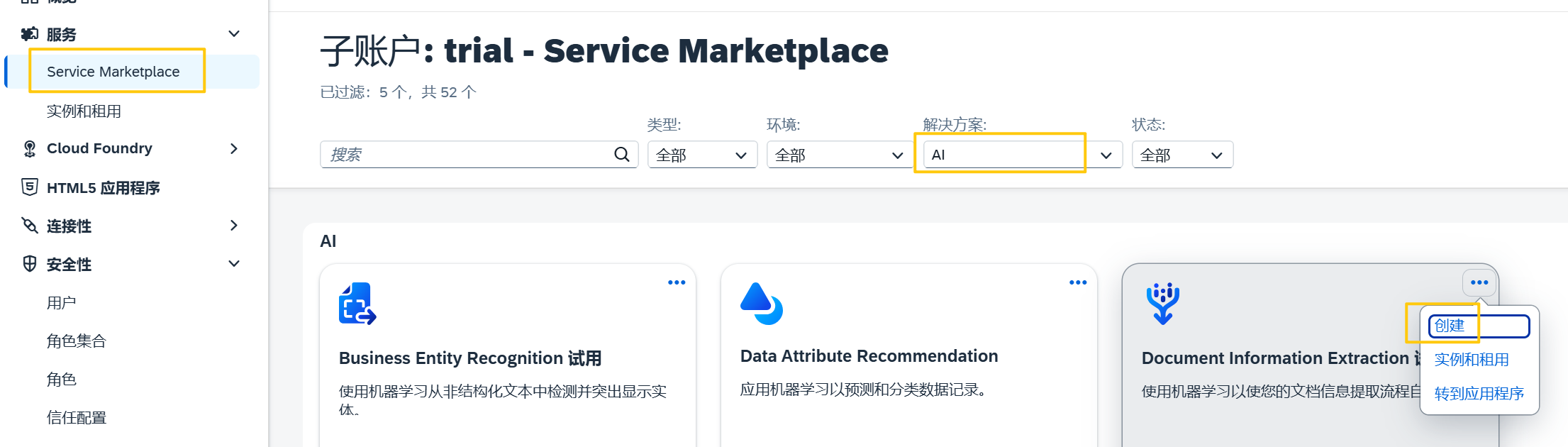
Task: Select 实例和租用 in the popup menu
Action: tap(1472, 360)
